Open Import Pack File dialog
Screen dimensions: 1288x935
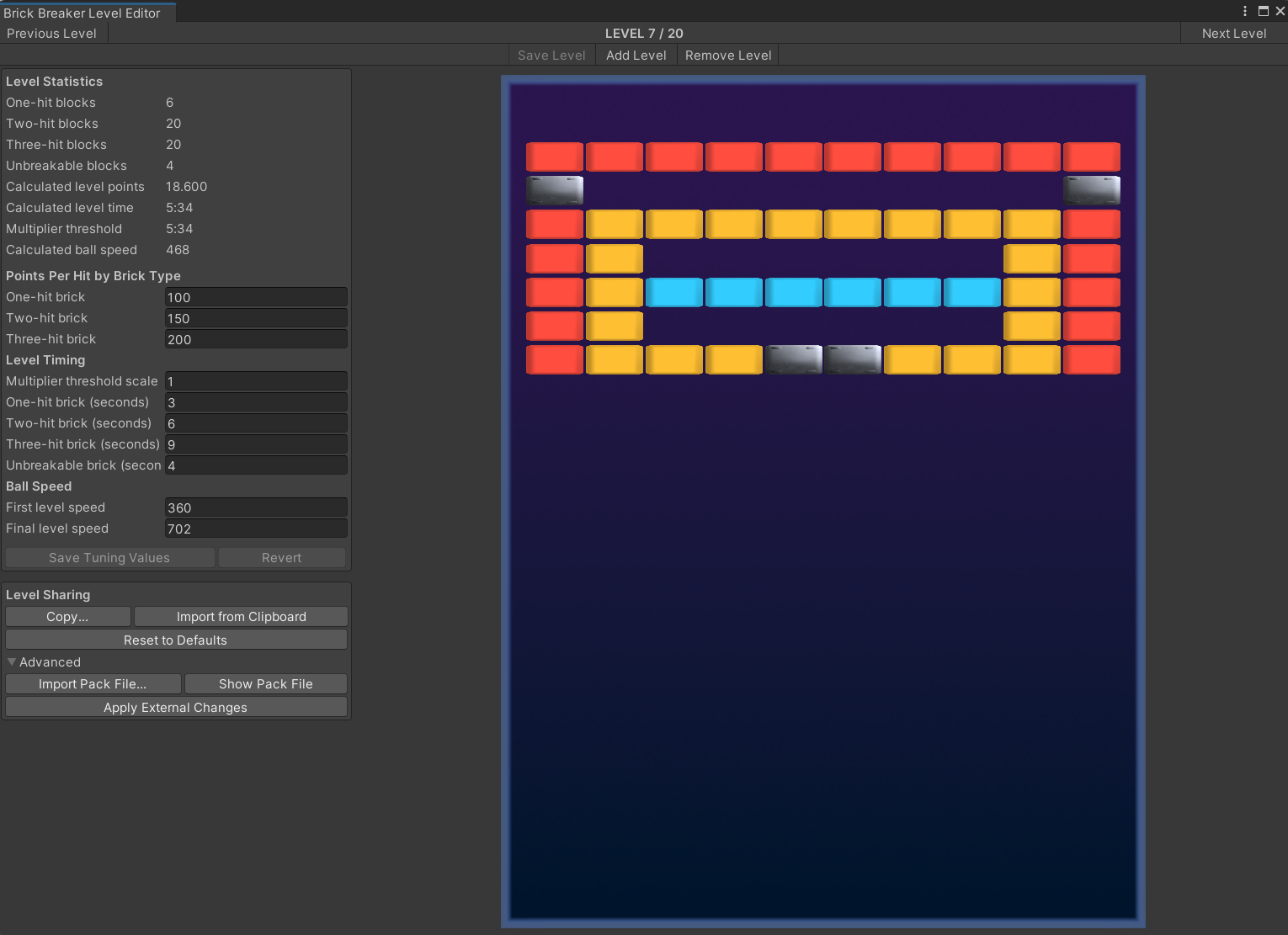tap(93, 684)
